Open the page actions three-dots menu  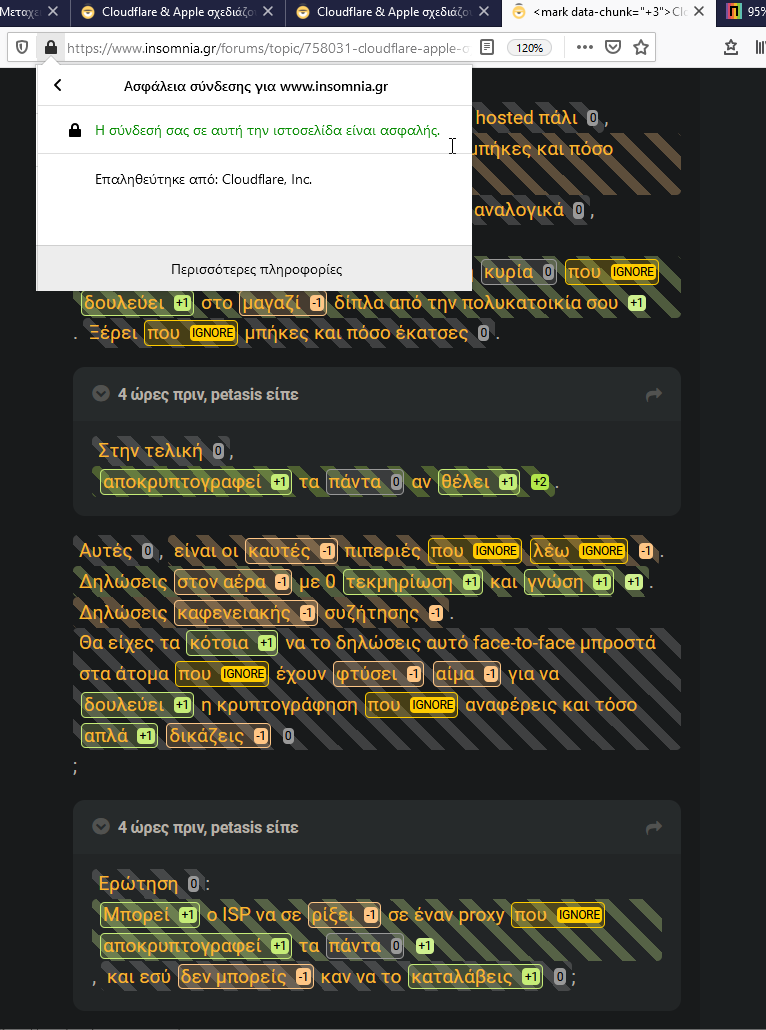[584, 47]
